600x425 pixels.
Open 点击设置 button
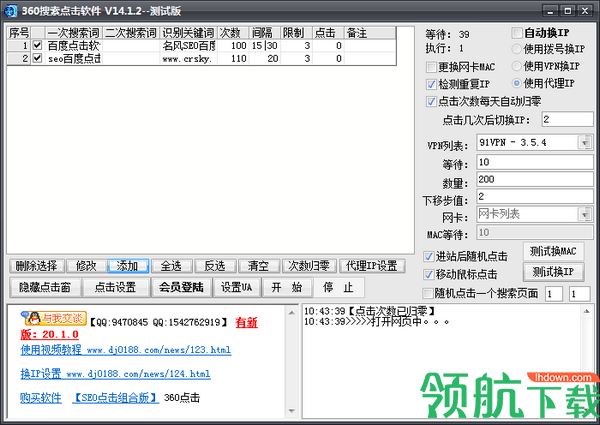(x=116, y=287)
